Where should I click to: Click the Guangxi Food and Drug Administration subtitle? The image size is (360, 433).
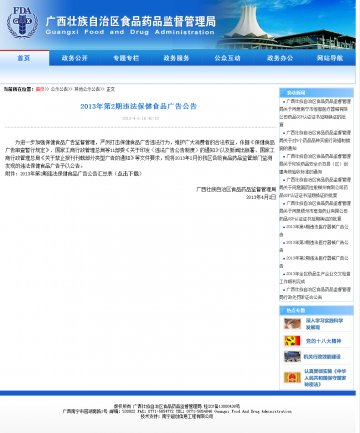tap(130, 32)
